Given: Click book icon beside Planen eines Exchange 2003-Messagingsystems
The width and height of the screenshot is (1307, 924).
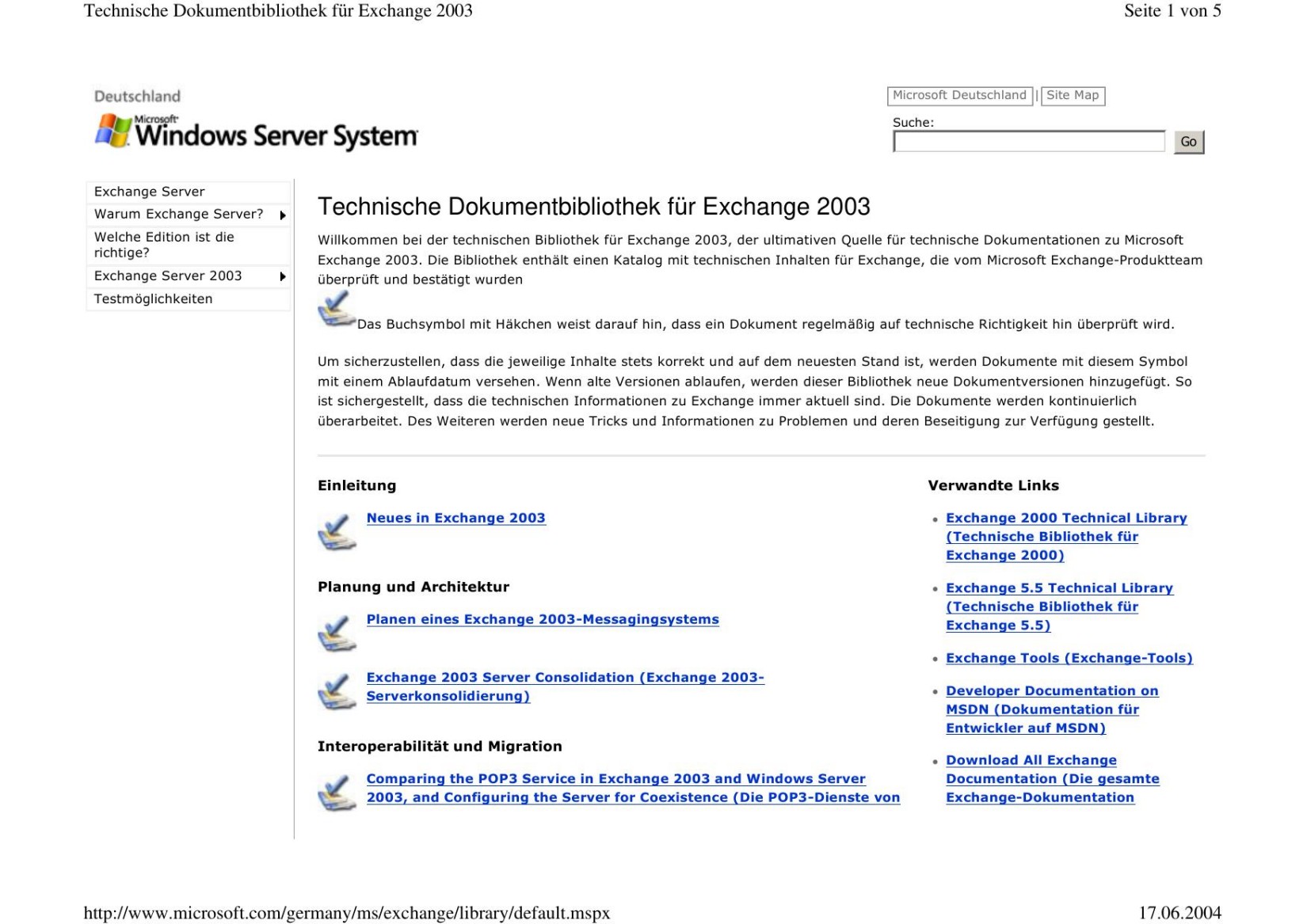Looking at the screenshot, I should coord(337,633).
